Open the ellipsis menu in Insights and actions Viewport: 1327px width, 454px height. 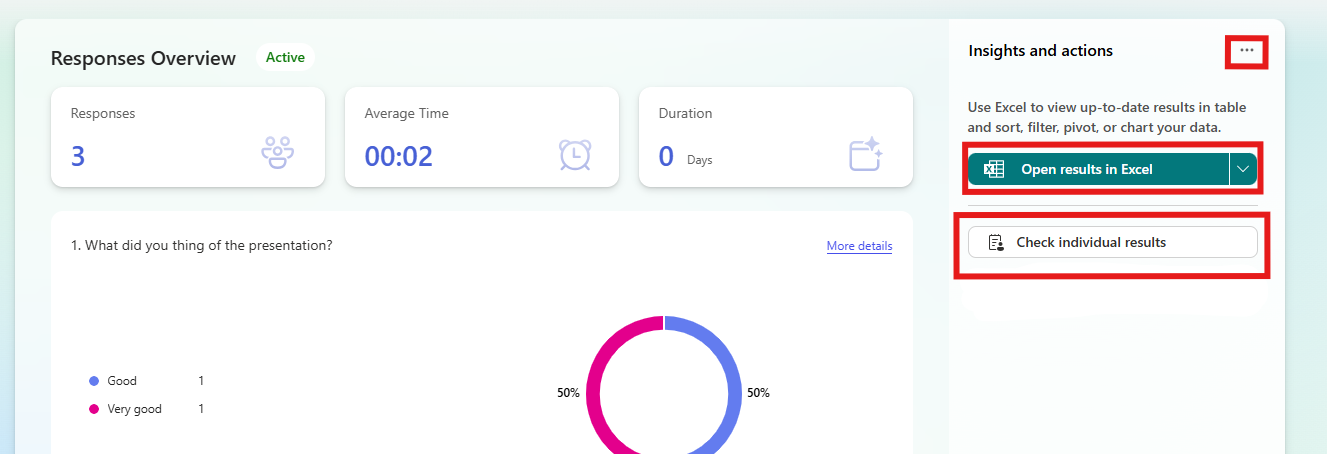pos(1246,50)
